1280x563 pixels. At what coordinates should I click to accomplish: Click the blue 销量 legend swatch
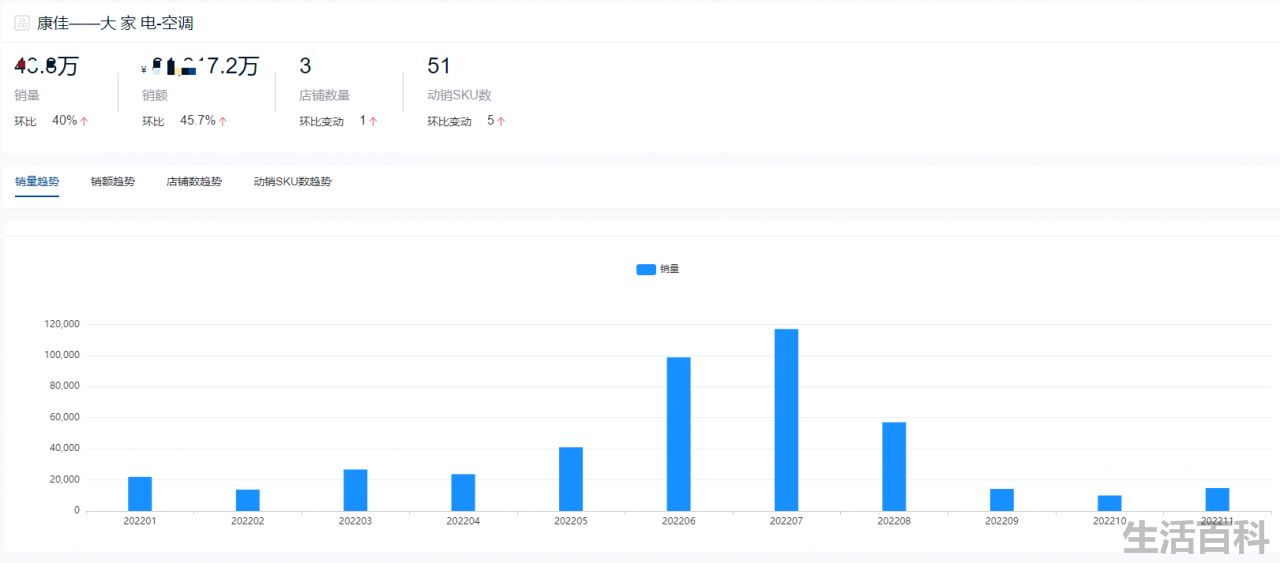coord(646,269)
